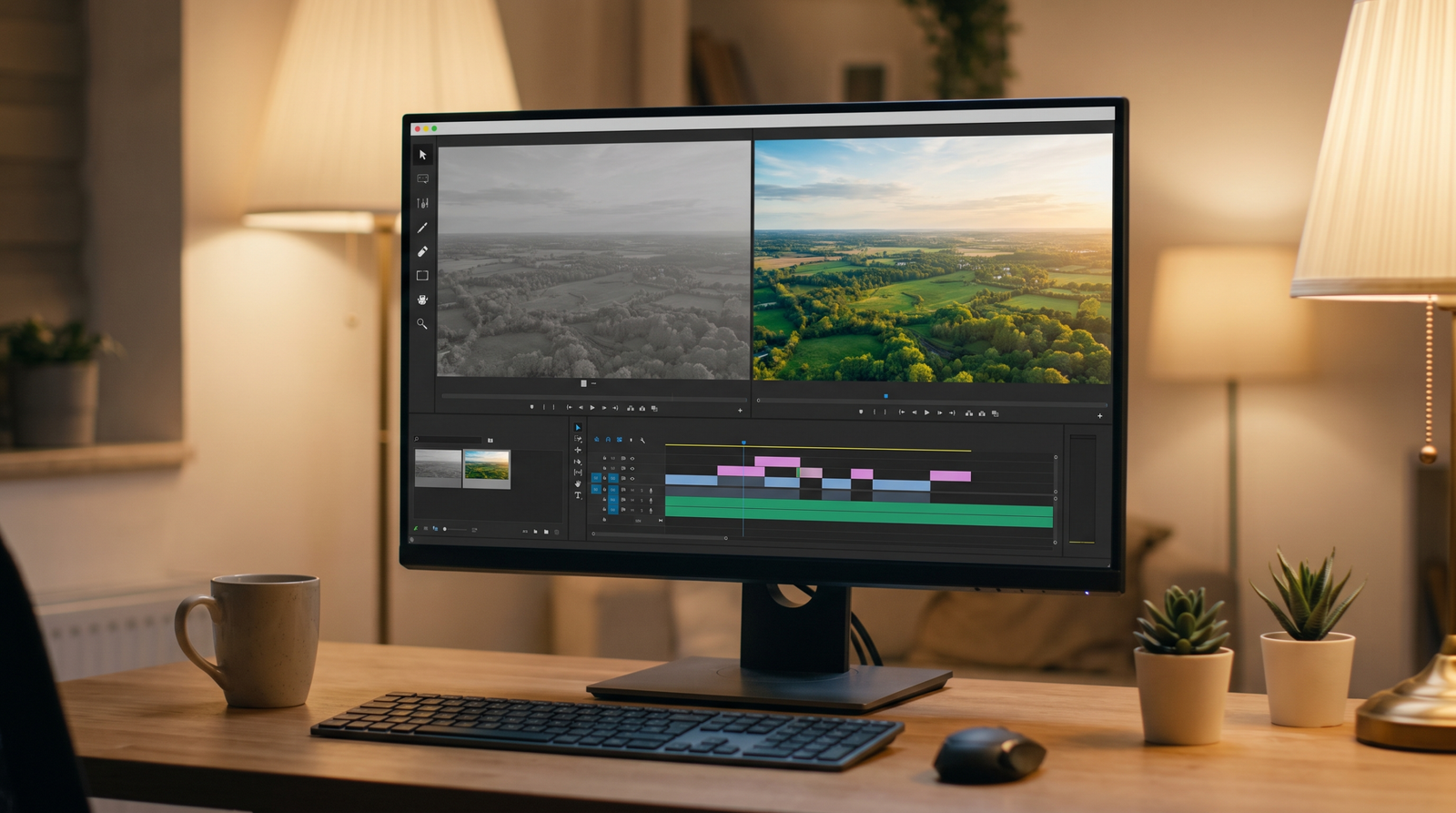1456x813 pixels.
Task: Open program monitor button editor plus icon
Action: click(1100, 416)
